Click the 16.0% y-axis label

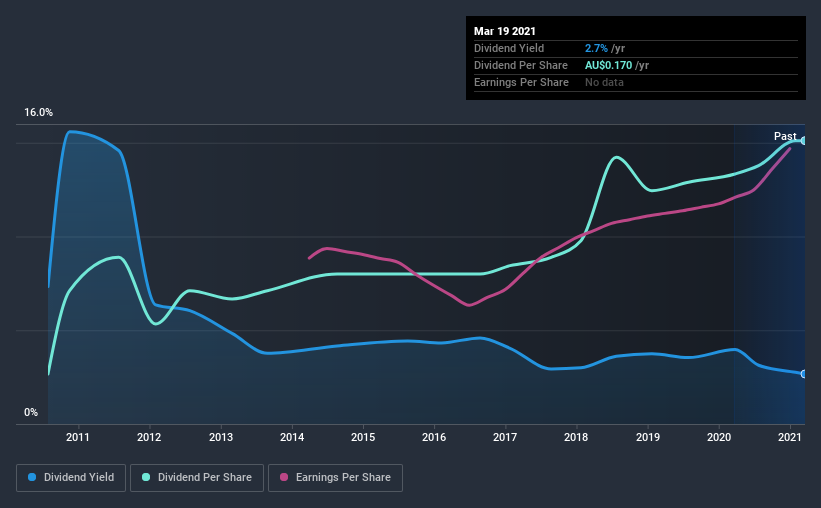[x=38, y=113]
